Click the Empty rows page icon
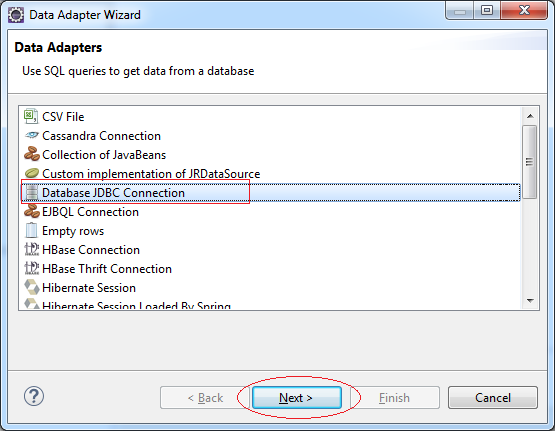The height and width of the screenshot is (431, 555). pos(31,230)
